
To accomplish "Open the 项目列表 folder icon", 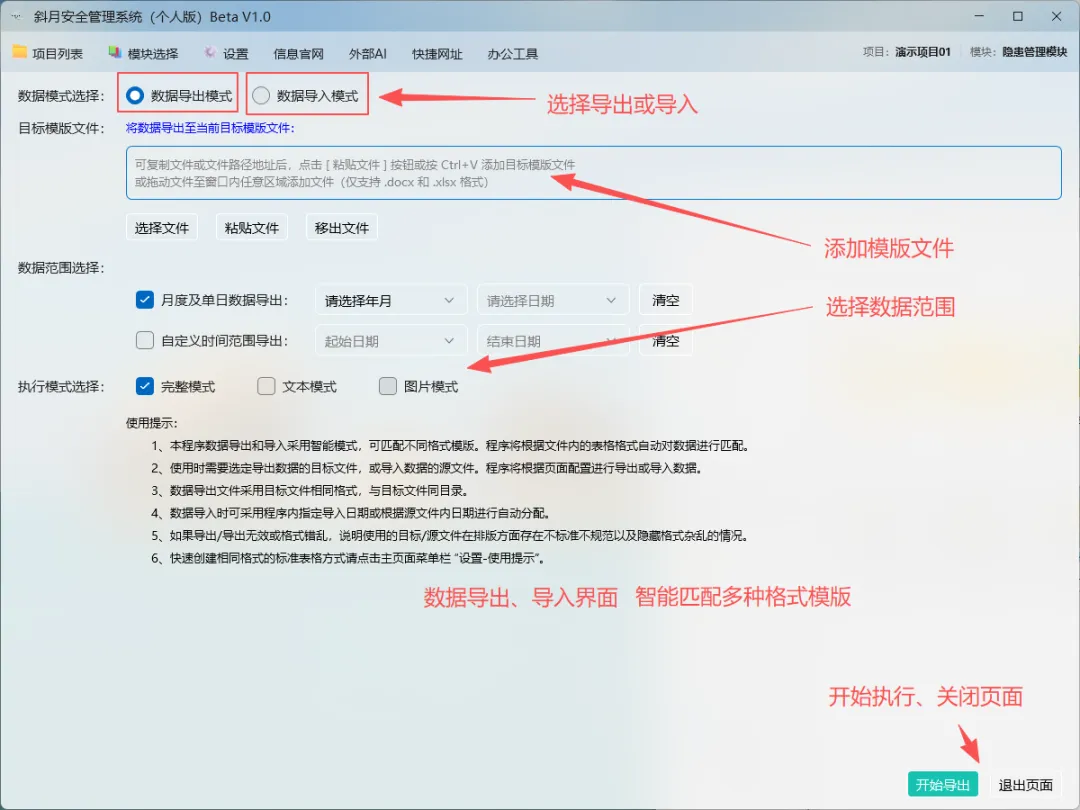I will tap(19, 52).
